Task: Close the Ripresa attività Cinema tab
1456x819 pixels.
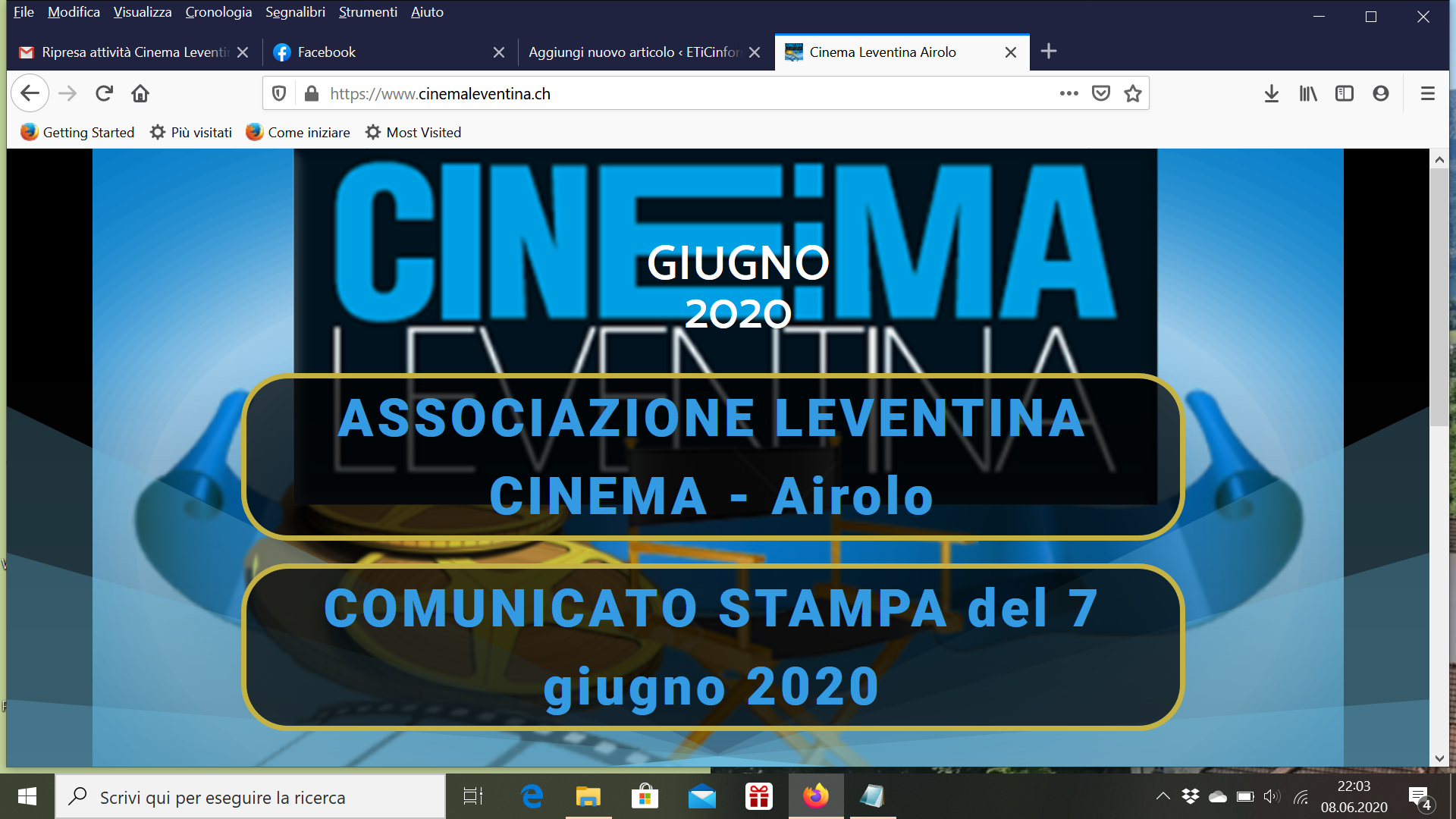Action: click(243, 52)
